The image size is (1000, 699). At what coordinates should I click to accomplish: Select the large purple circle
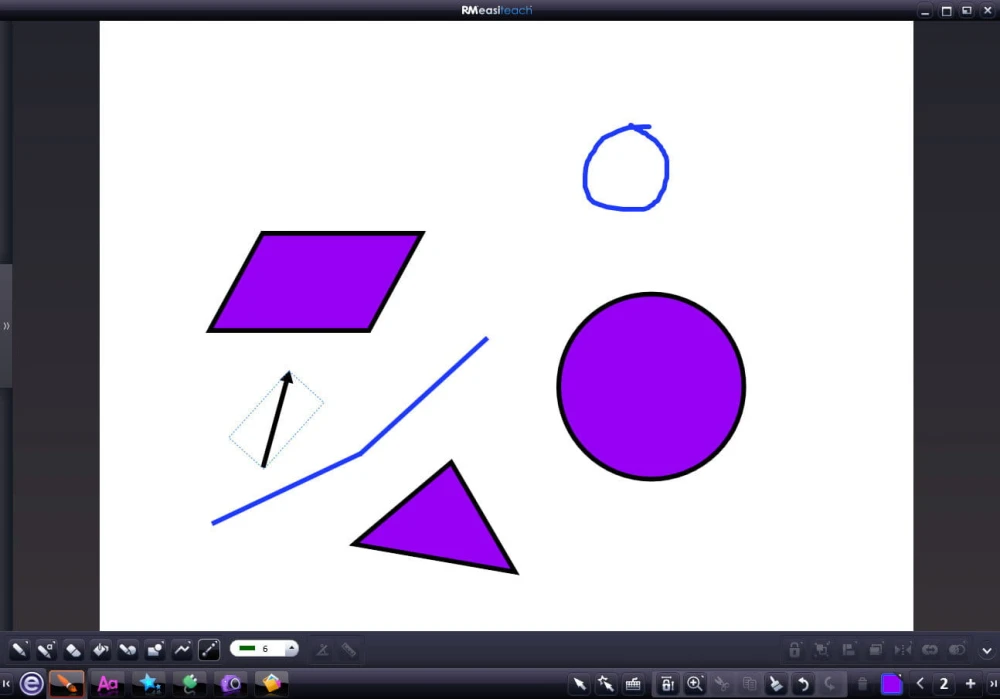(x=651, y=386)
